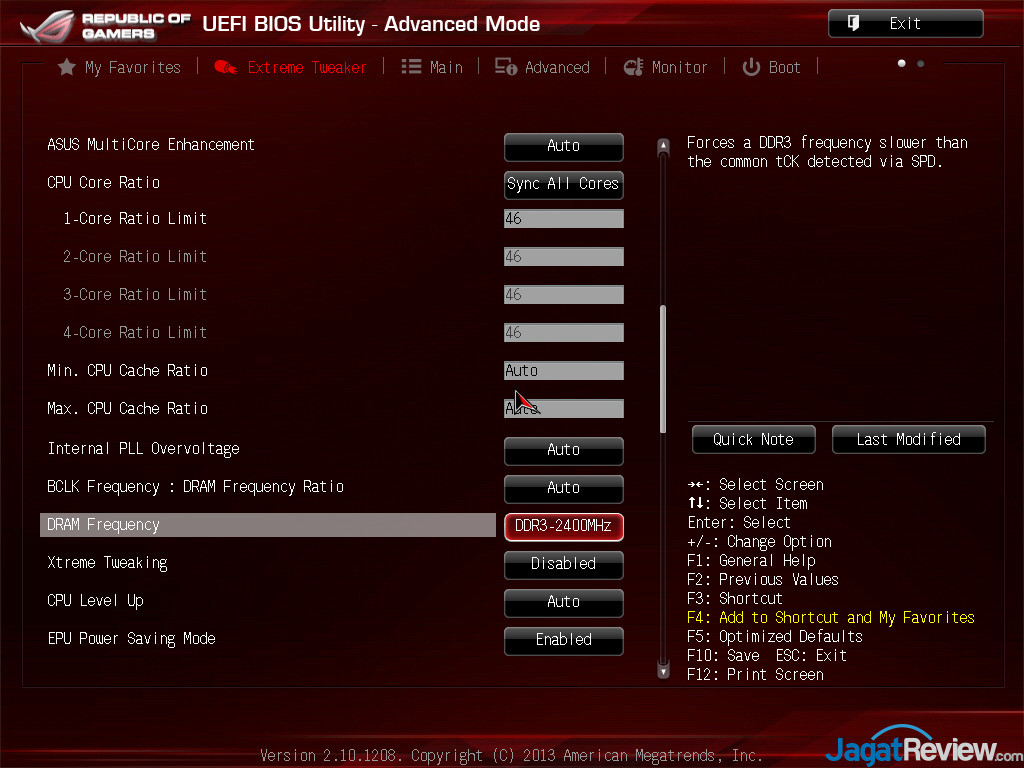
Task: Select the Xtreme Tweaking label
Action: (107, 563)
